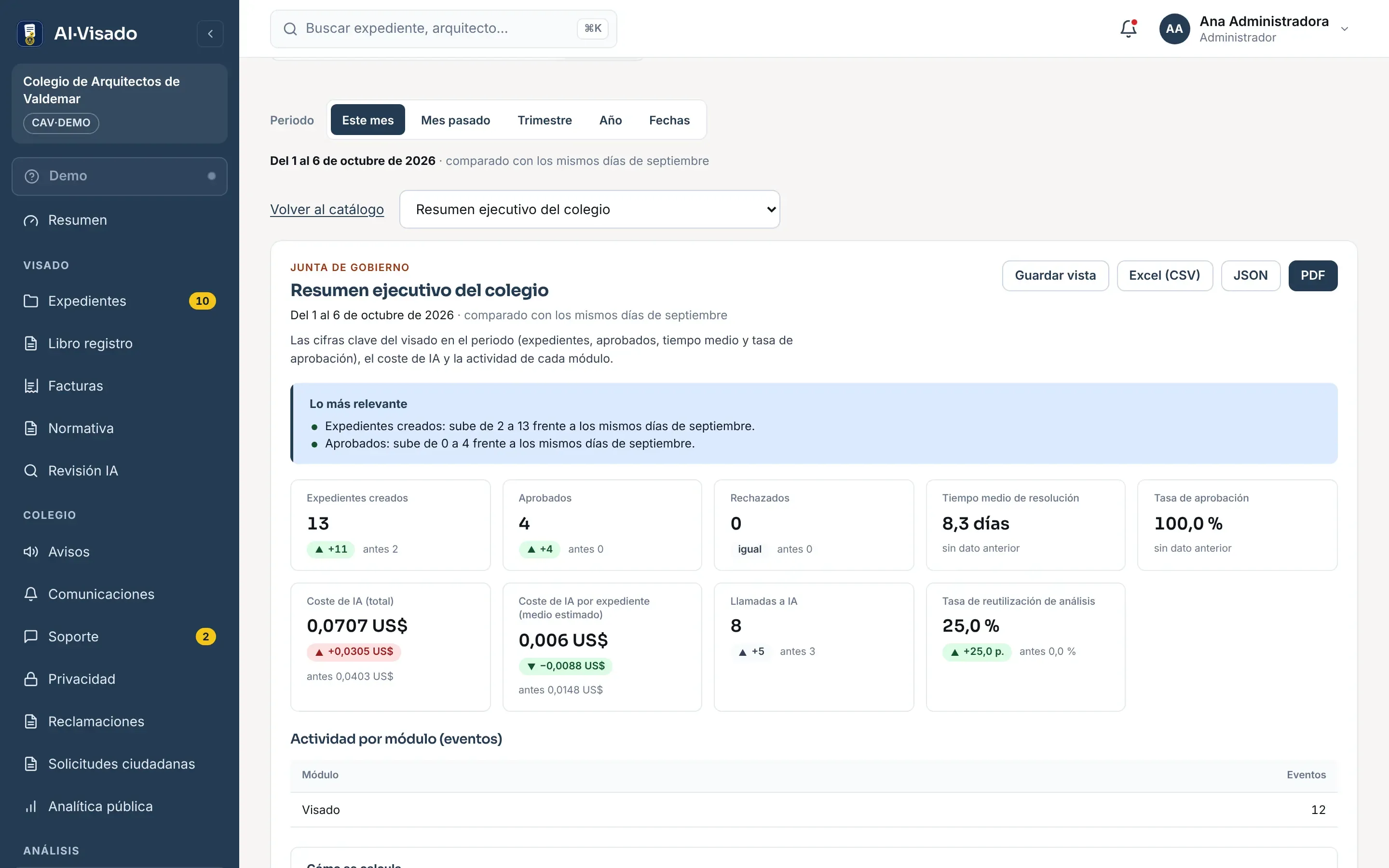1389x868 pixels.
Task: Click the Solicitudes ciudadanas document icon
Action: pos(31,764)
